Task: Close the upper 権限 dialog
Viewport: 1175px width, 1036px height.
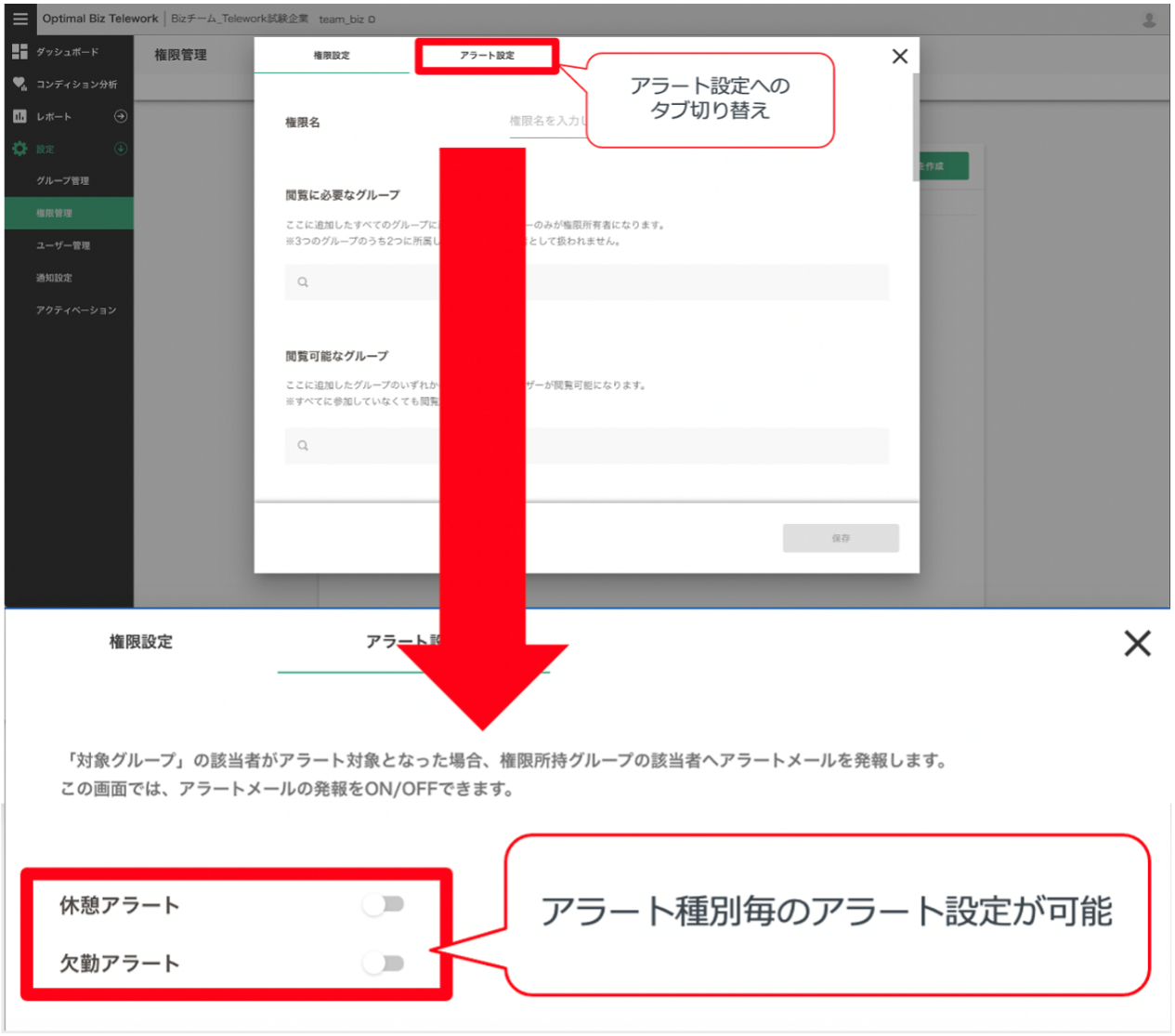Action: (x=899, y=57)
